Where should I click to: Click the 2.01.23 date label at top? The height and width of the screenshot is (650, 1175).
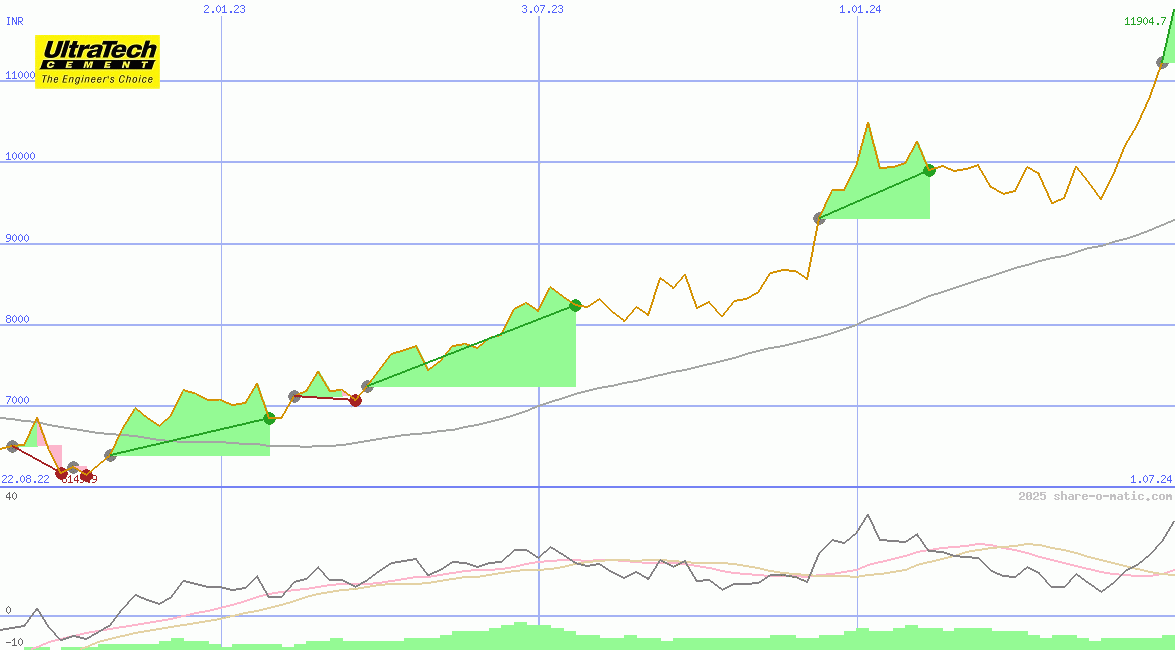point(224,9)
